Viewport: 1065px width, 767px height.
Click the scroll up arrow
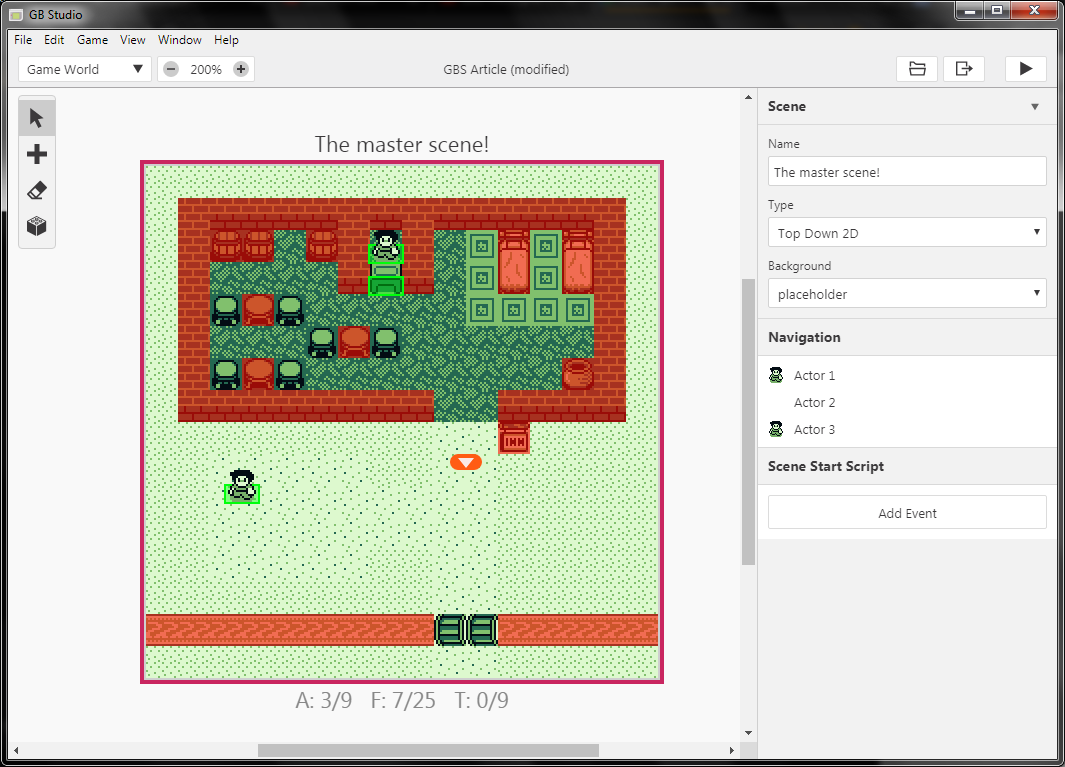[748, 98]
